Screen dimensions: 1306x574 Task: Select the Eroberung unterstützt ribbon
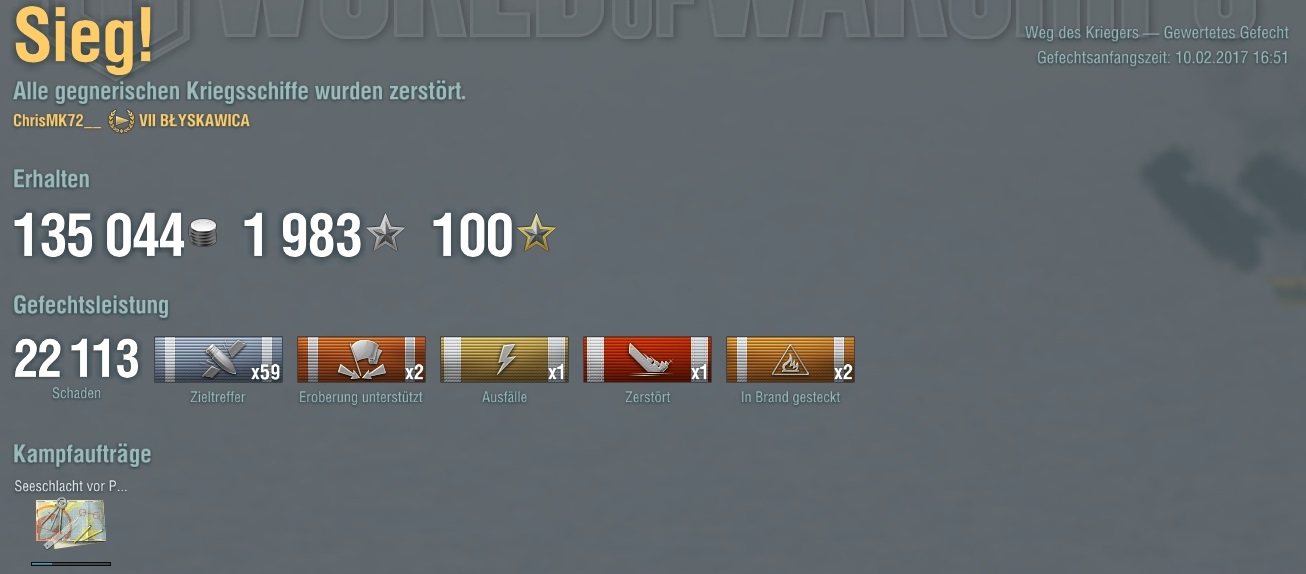pos(361,360)
